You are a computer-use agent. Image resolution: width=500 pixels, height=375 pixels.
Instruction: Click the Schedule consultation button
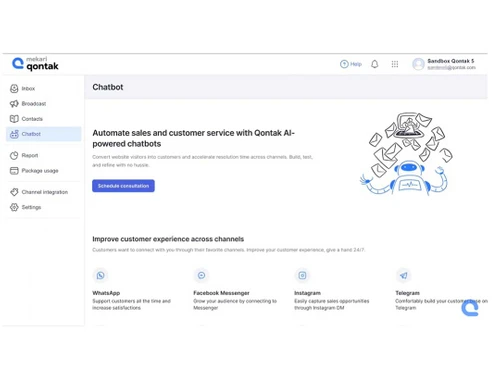coord(123,186)
